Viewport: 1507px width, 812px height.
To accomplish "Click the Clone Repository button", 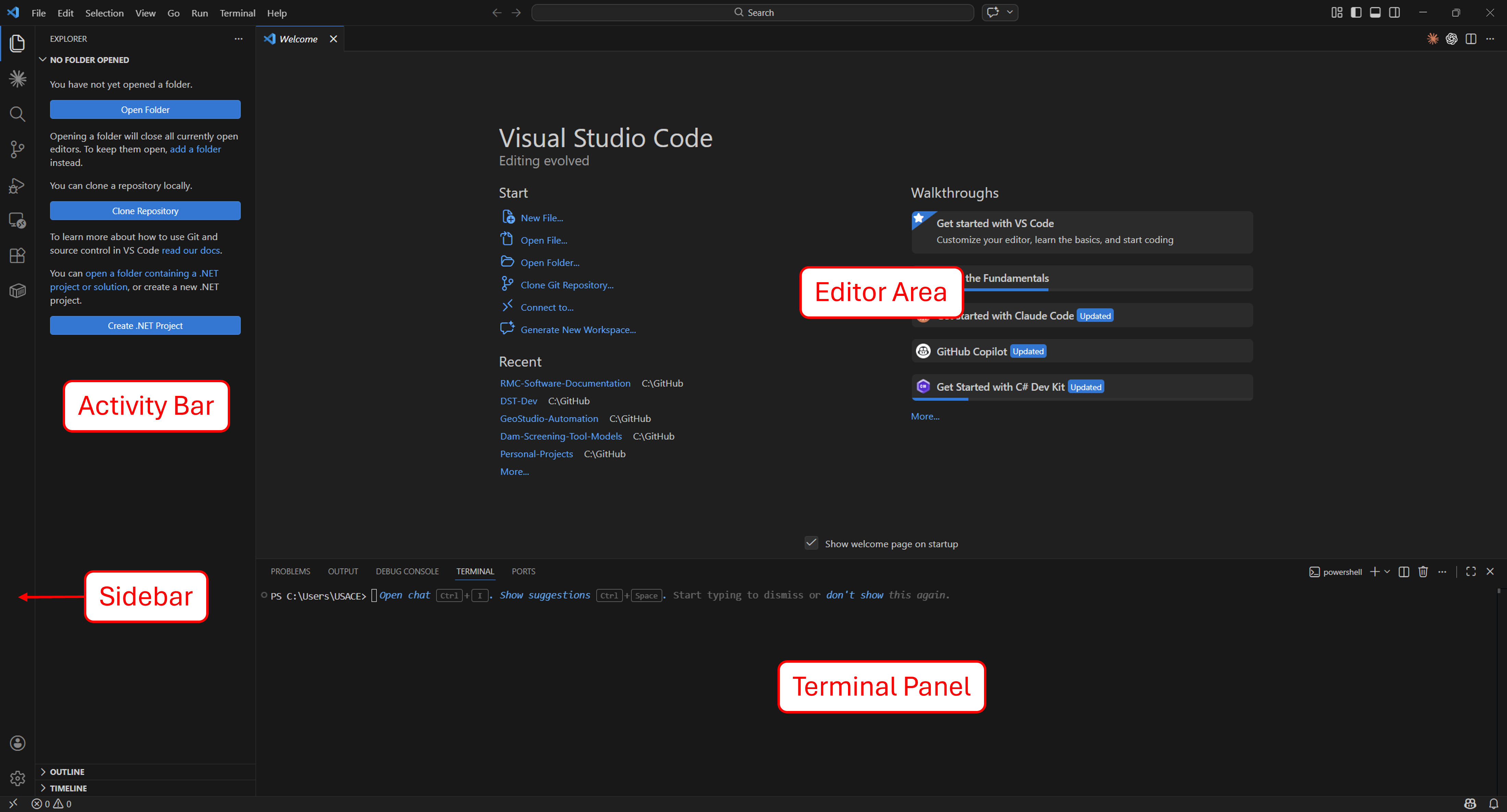I will [145, 211].
